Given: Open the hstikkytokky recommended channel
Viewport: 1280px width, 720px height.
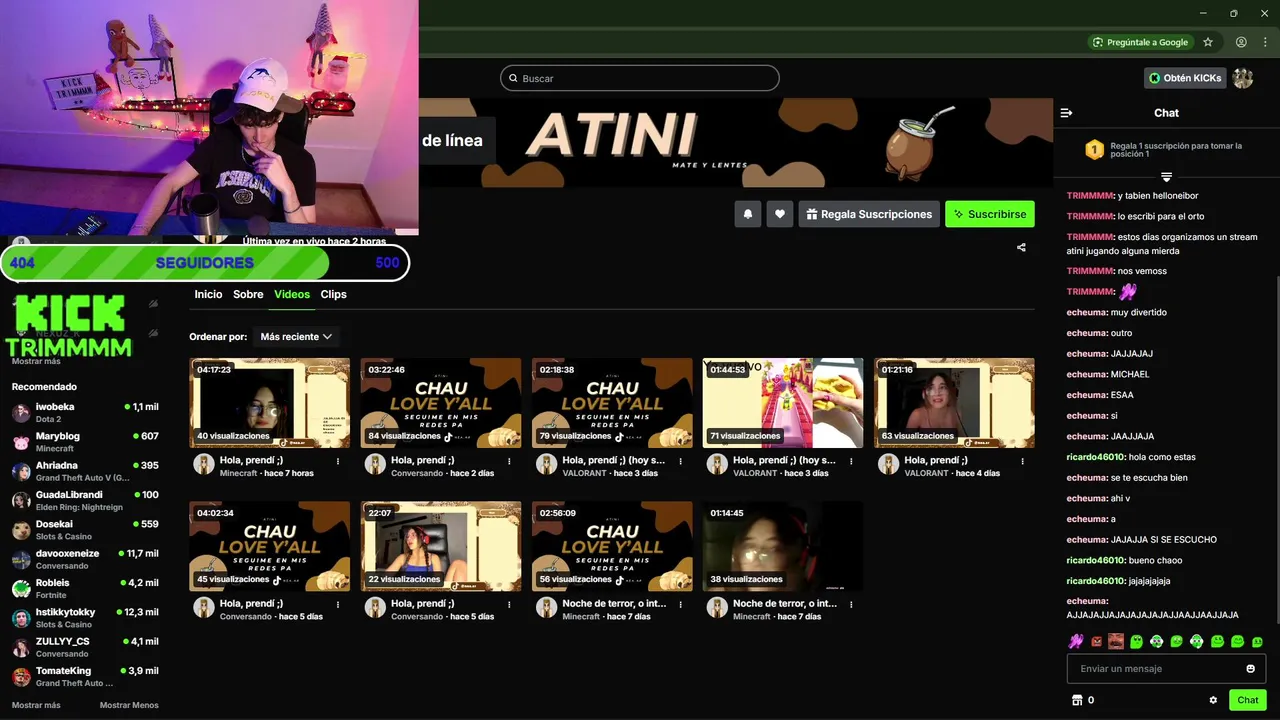Looking at the screenshot, I should pos(85,617).
